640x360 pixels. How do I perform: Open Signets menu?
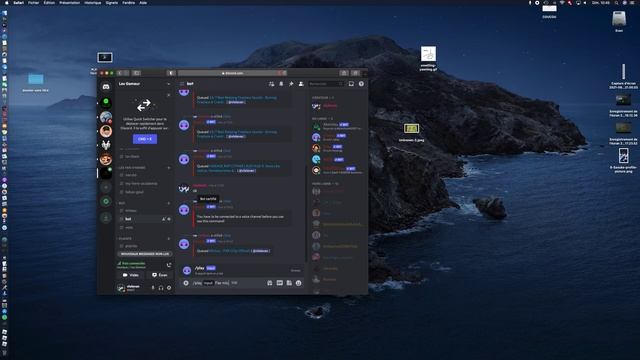tap(112, 2)
